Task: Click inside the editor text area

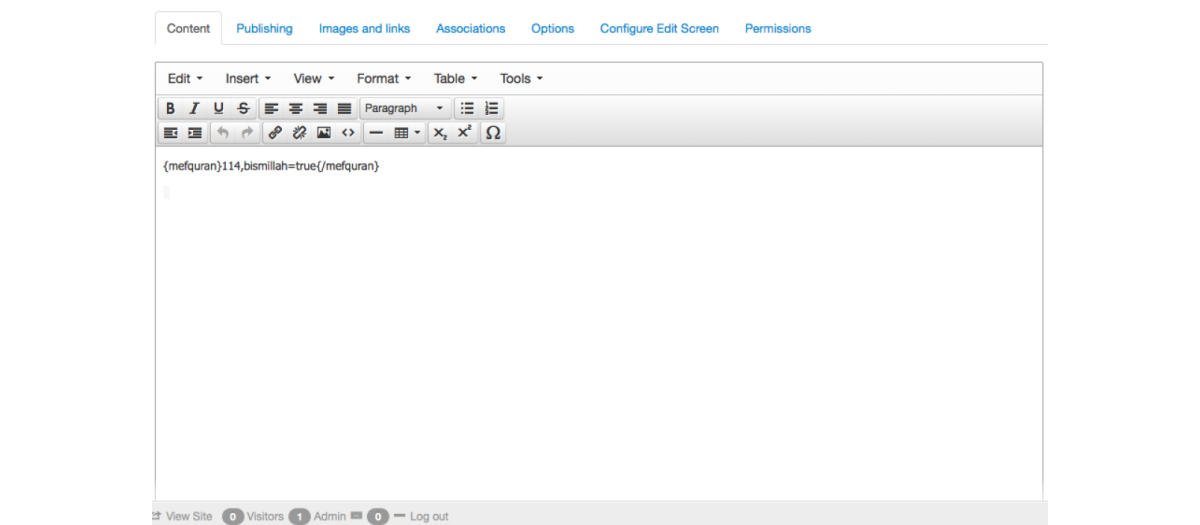Action: click(x=598, y=320)
